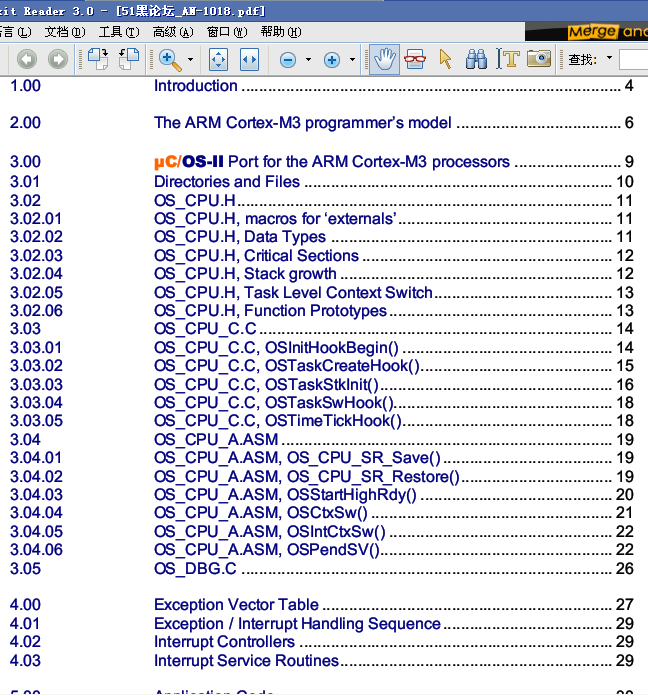Go to the previous view with the back arrow
Image resolution: width=648 pixels, height=696 pixels.
pos(27,59)
